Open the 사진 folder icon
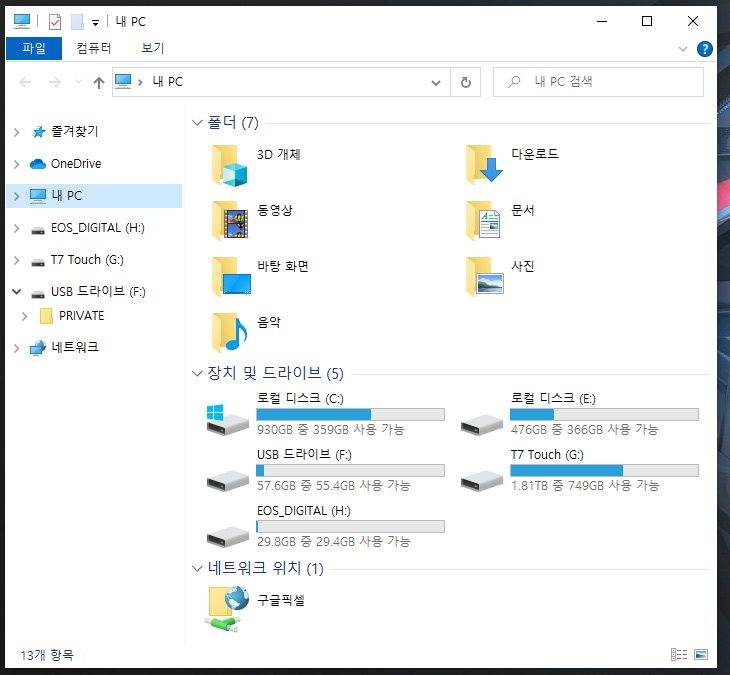This screenshot has height=675, width=730. pyautogui.click(x=485, y=277)
